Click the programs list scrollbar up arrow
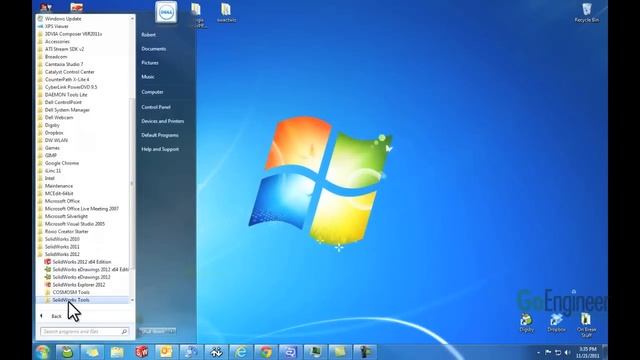Image resolution: width=640 pixels, height=360 pixels. [x=132, y=18]
